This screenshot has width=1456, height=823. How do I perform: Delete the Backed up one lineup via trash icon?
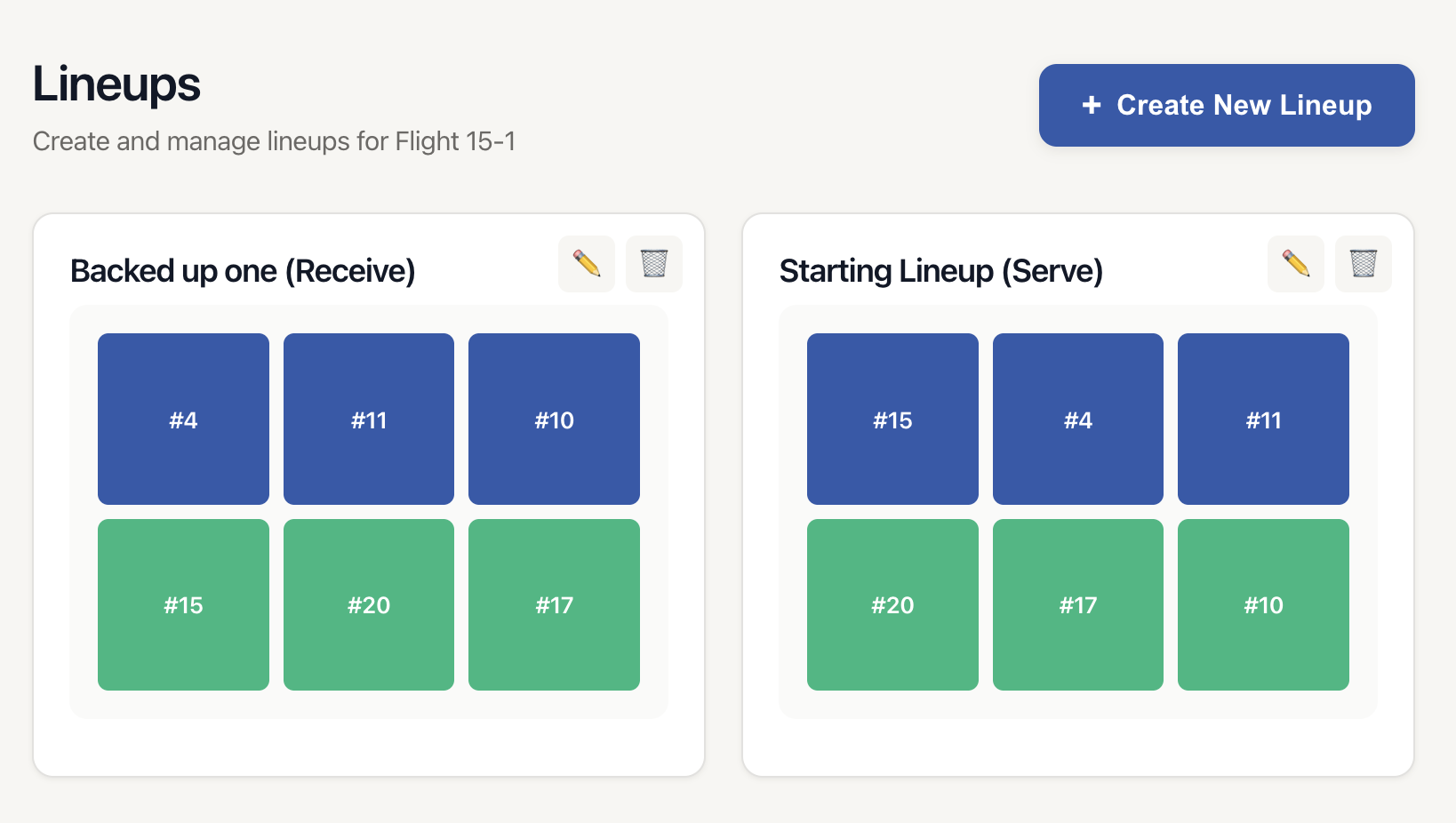click(x=654, y=263)
